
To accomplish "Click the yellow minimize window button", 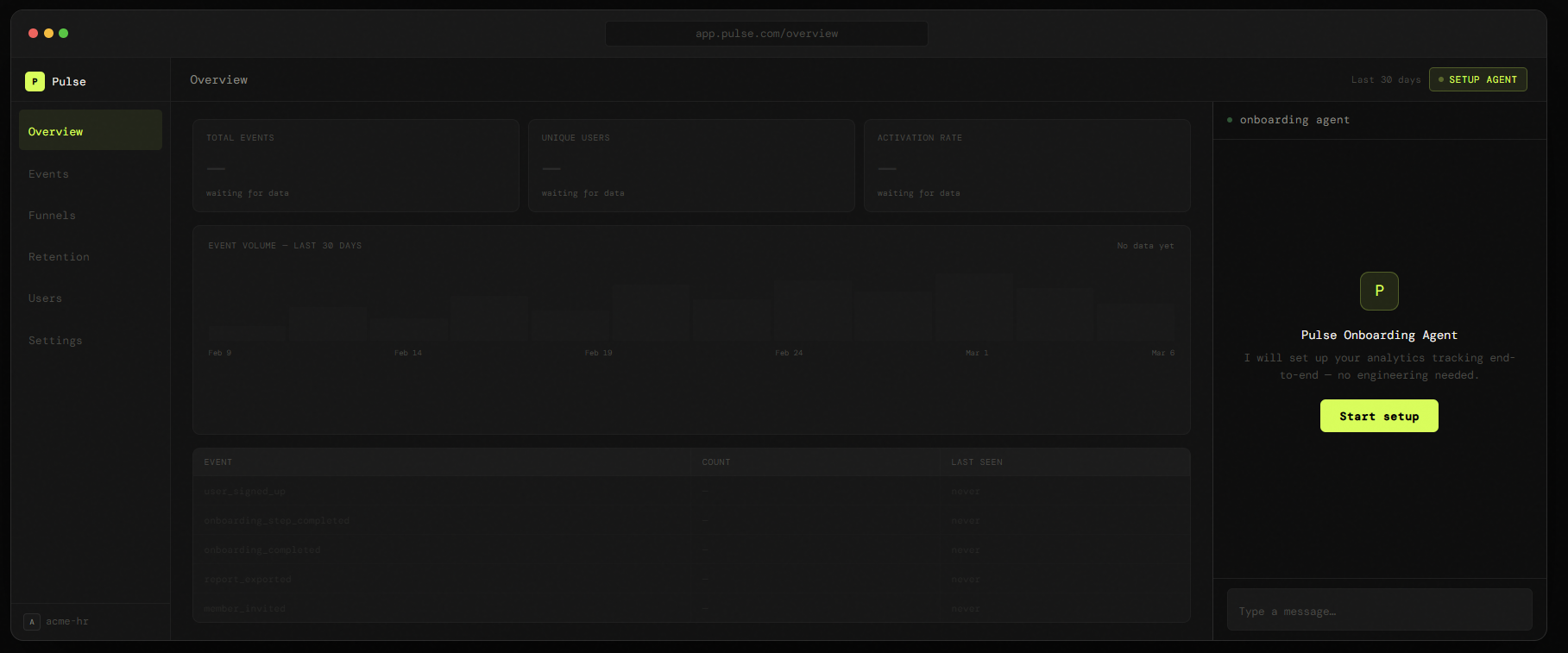I will click(x=48, y=33).
